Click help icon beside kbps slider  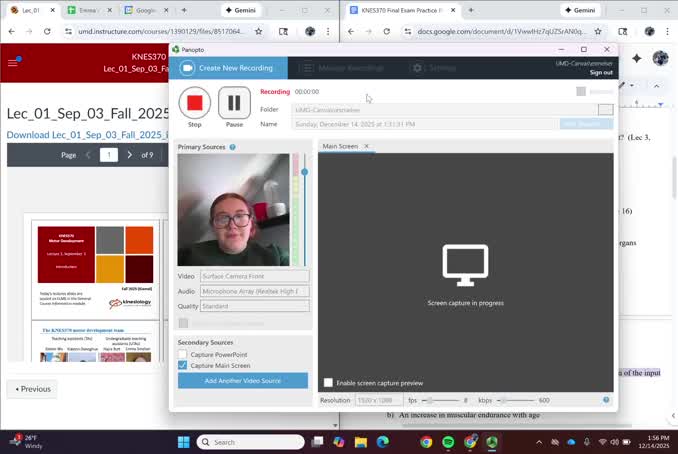pyautogui.click(x=606, y=400)
